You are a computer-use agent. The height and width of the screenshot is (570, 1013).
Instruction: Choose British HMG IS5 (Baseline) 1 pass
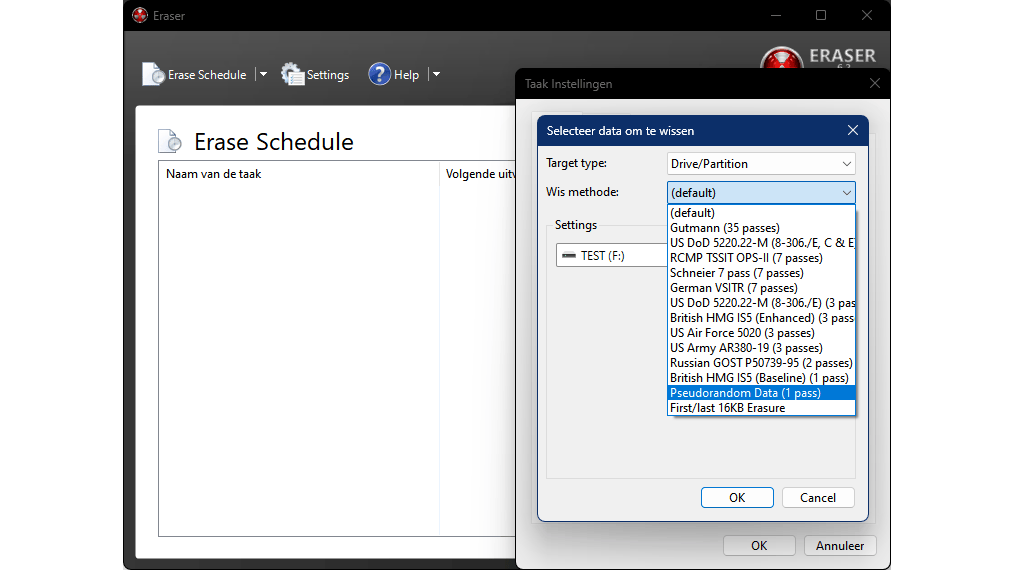pyautogui.click(x=761, y=377)
